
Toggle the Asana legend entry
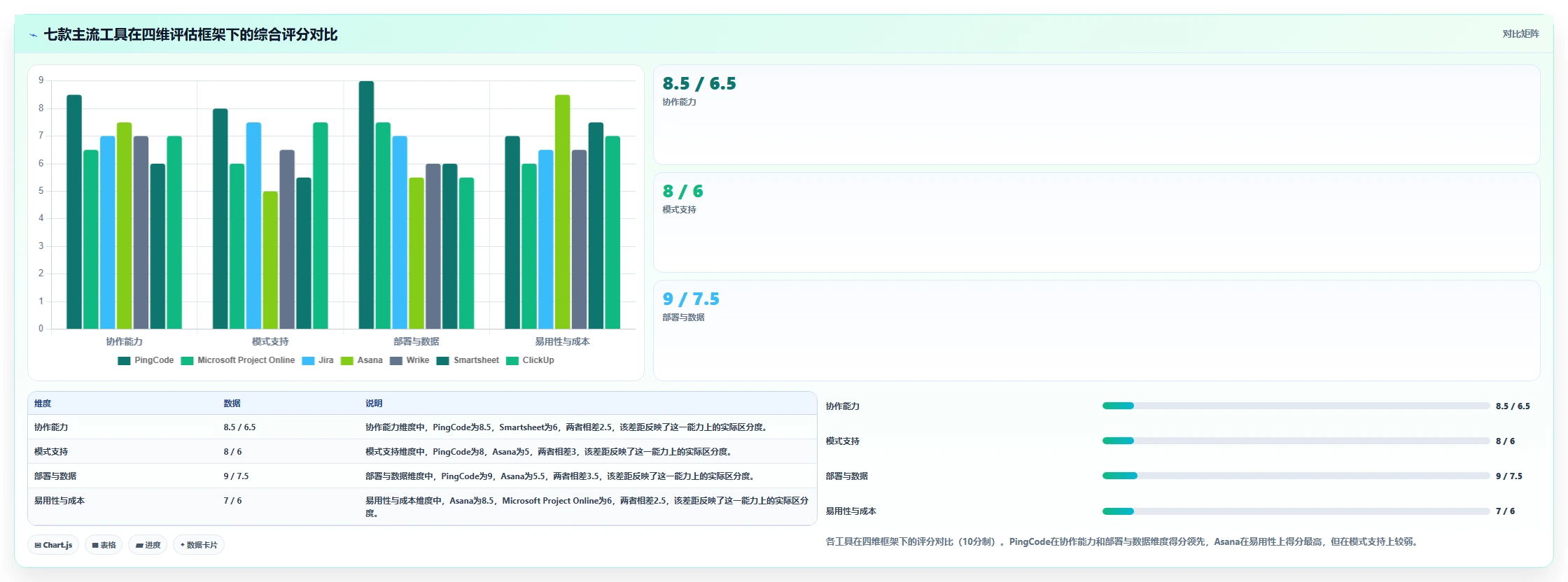click(362, 360)
